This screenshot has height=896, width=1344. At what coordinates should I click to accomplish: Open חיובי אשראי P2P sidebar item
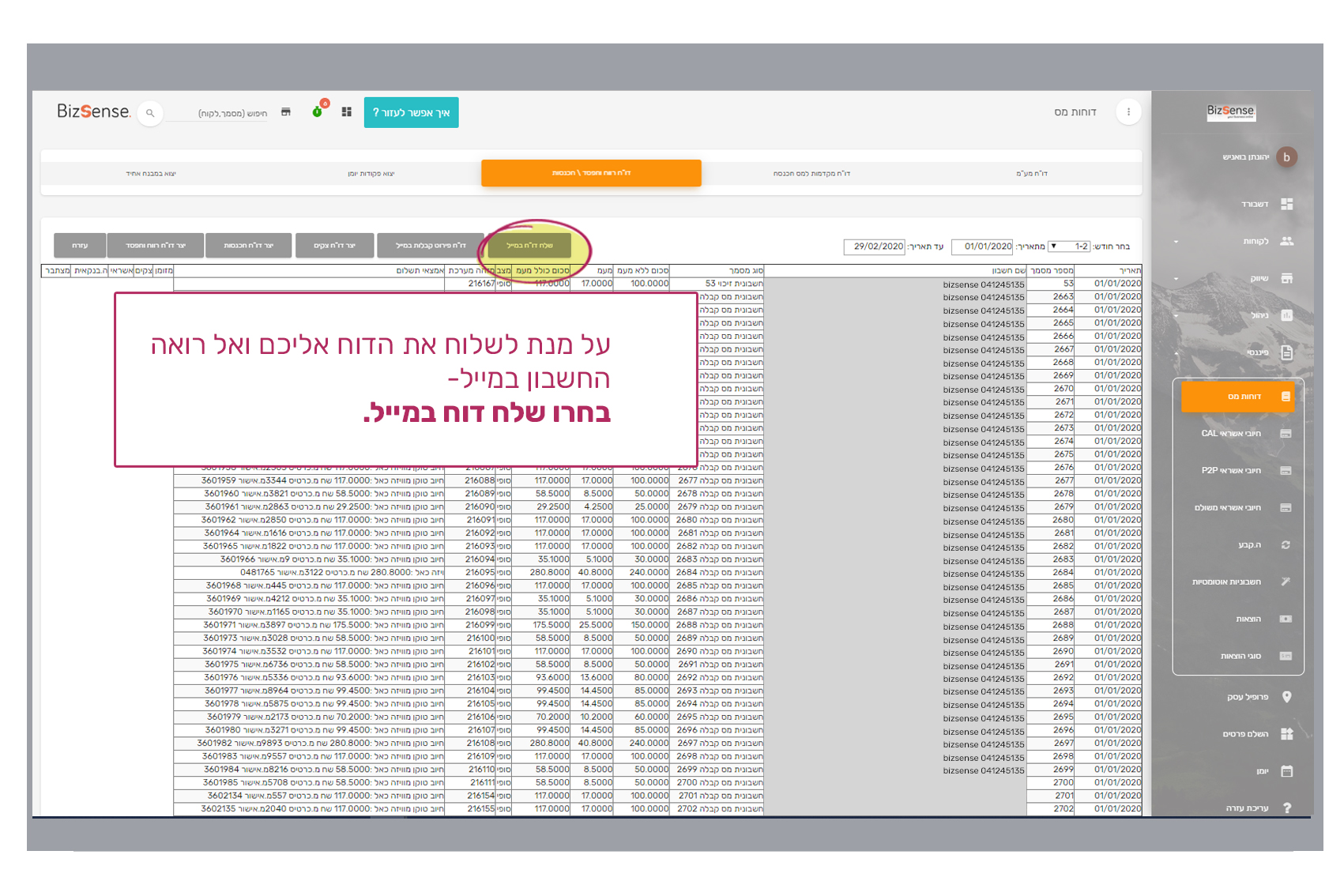[x=1244, y=470]
